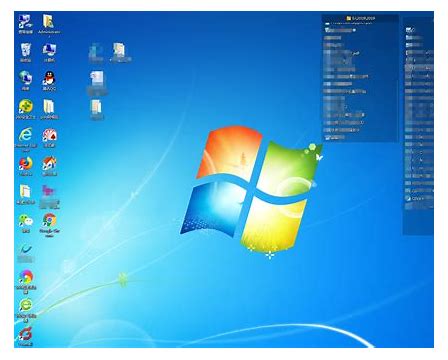Launch the Internet Explorer shortcut
This screenshot has width=448, height=360.
26,135
